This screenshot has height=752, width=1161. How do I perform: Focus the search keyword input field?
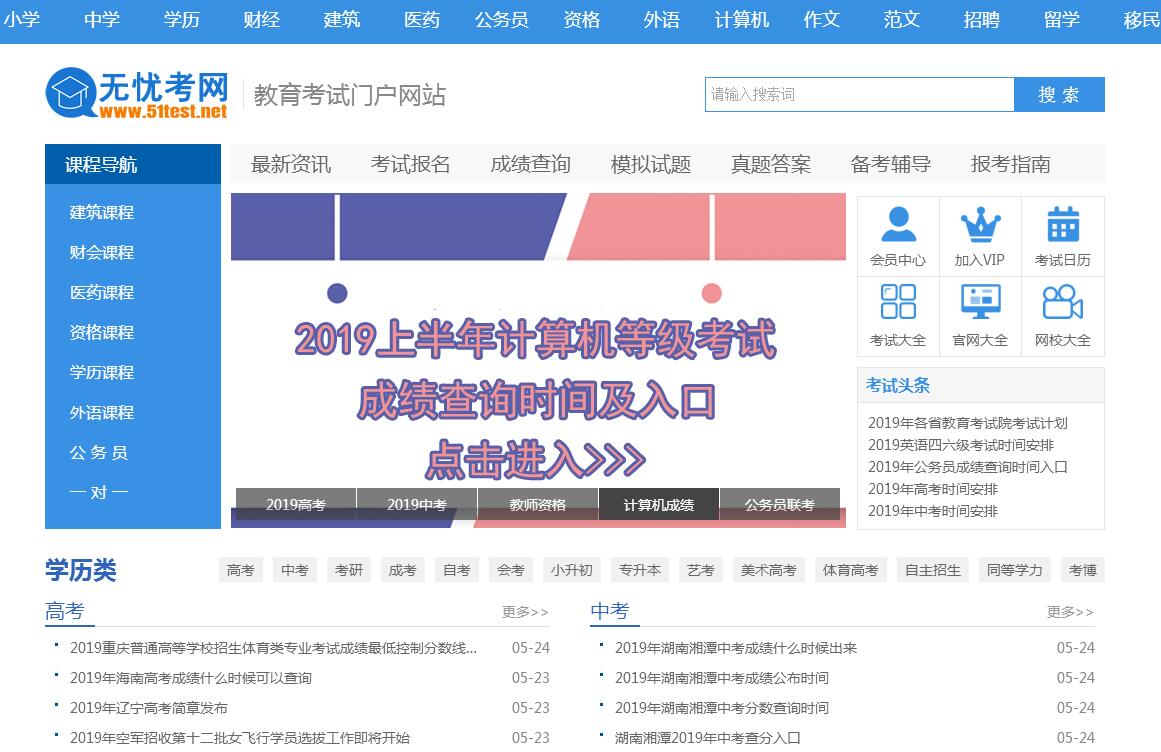[859, 95]
